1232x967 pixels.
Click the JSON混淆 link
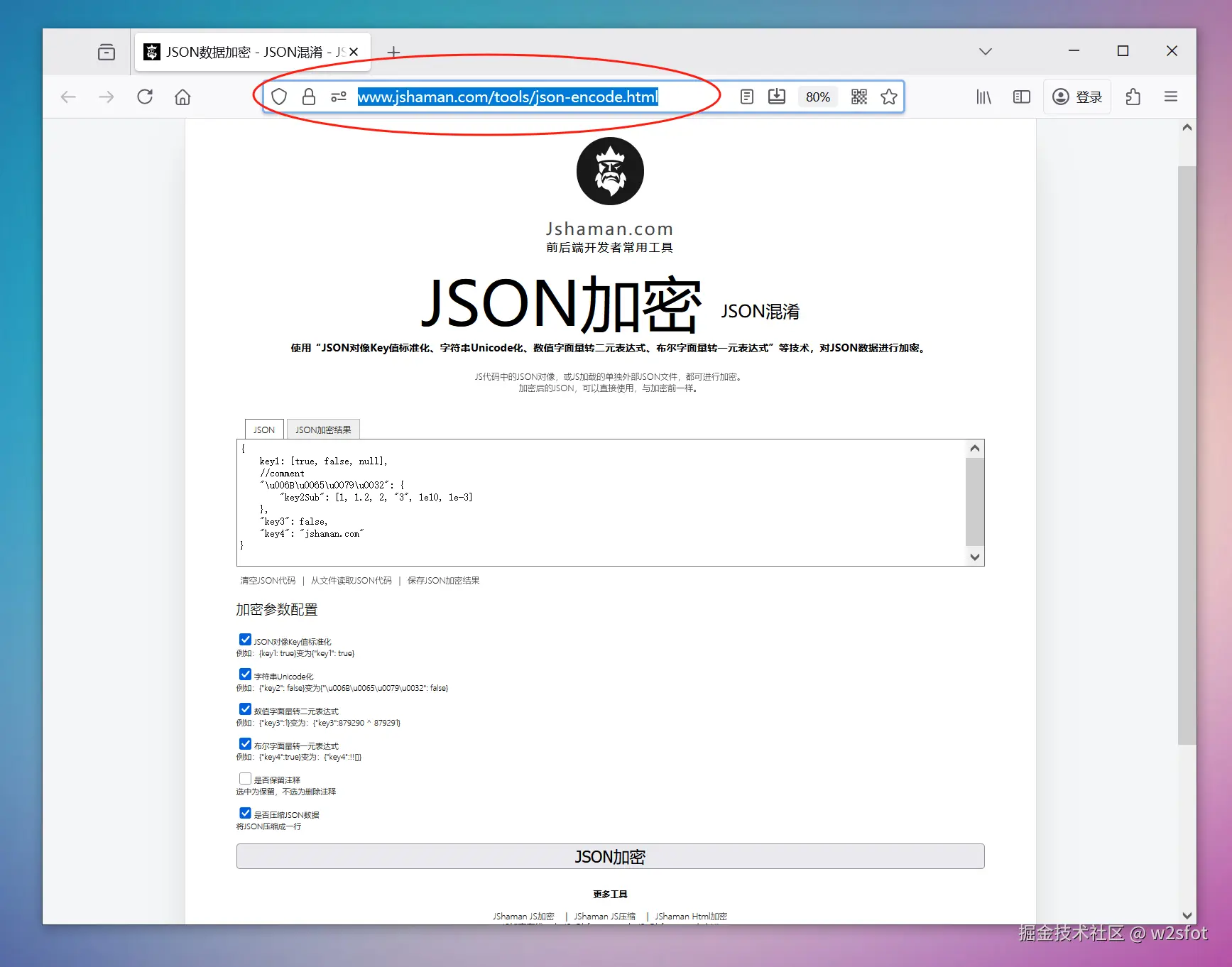pyautogui.click(x=760, y=311)
